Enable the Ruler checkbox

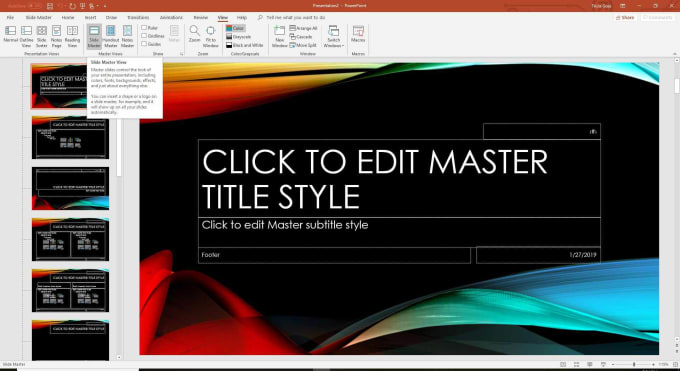click(x=144, y=28)
